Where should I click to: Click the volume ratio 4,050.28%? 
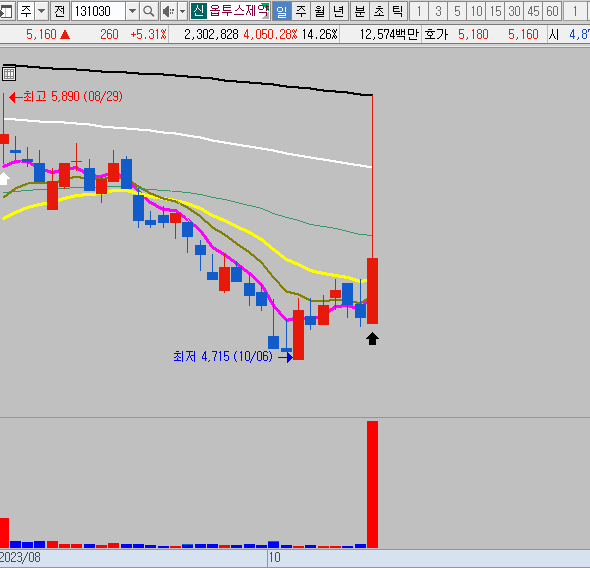click(x=270, y=35)
